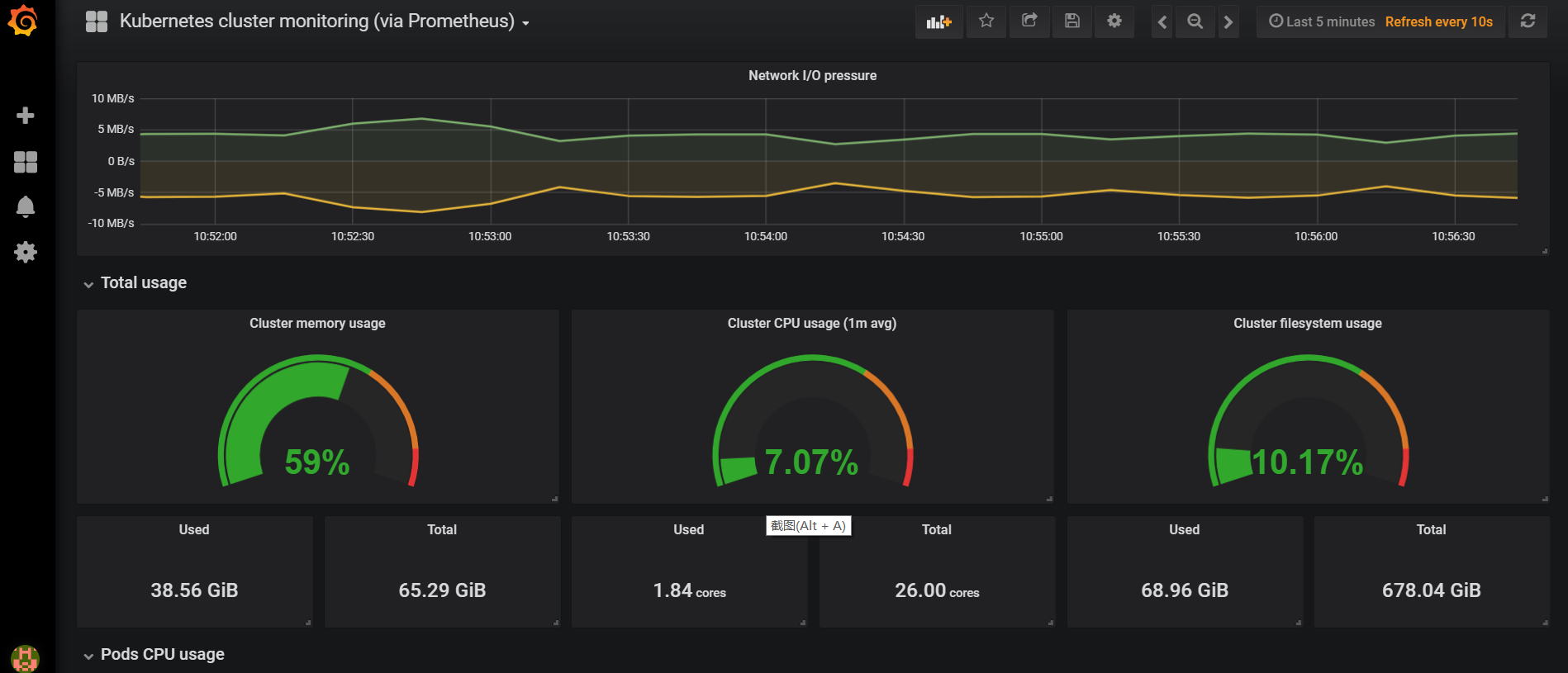Screen dimensions: 1568x673
Task: Collapse the Total usage row
Action: 143,283
